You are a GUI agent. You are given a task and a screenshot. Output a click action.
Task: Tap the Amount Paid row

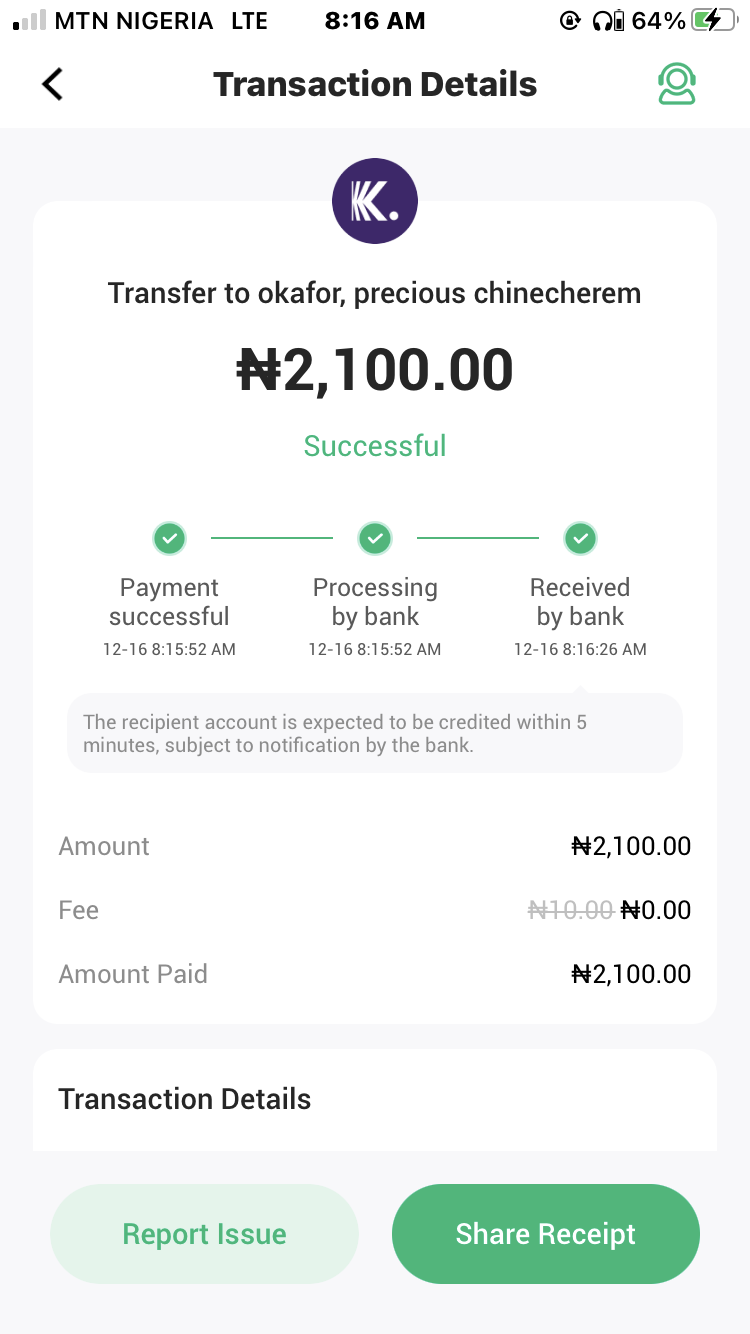click(375, 974)
